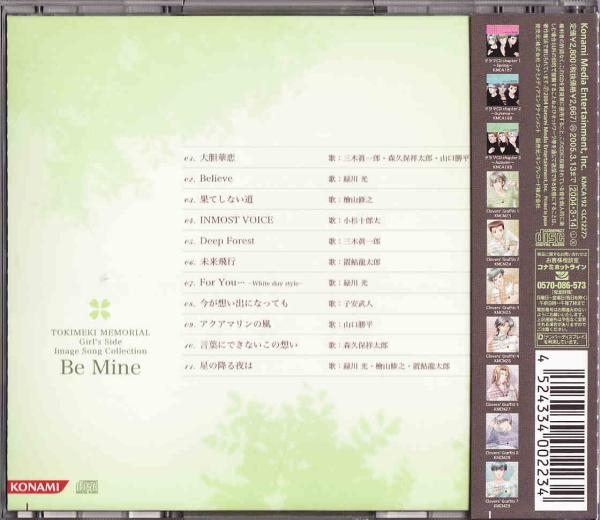The width and height of the screenshot is (600, 520).
Task: Click the Clovers' Graffiti 1 character portrait
Action: [x=502, y=188]
